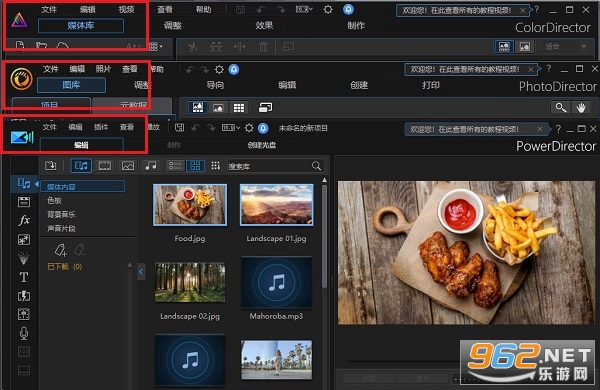Switch PowerDirector library to large icon view
This screenshot has height=390, width=600.
click(x=195, y=166)
